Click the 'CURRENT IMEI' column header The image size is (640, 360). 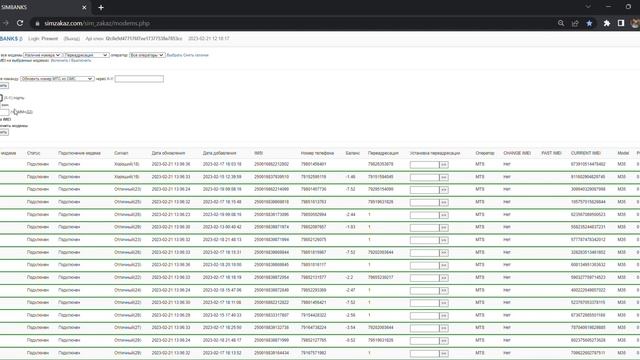[x=585, y=153]
